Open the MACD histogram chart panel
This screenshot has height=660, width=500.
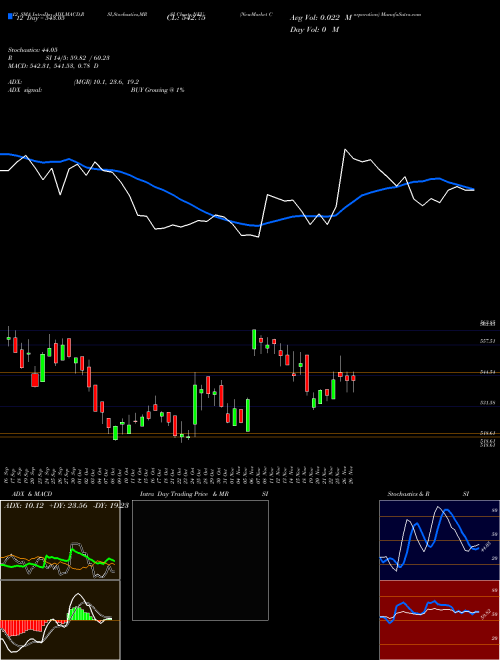point(60,620)
